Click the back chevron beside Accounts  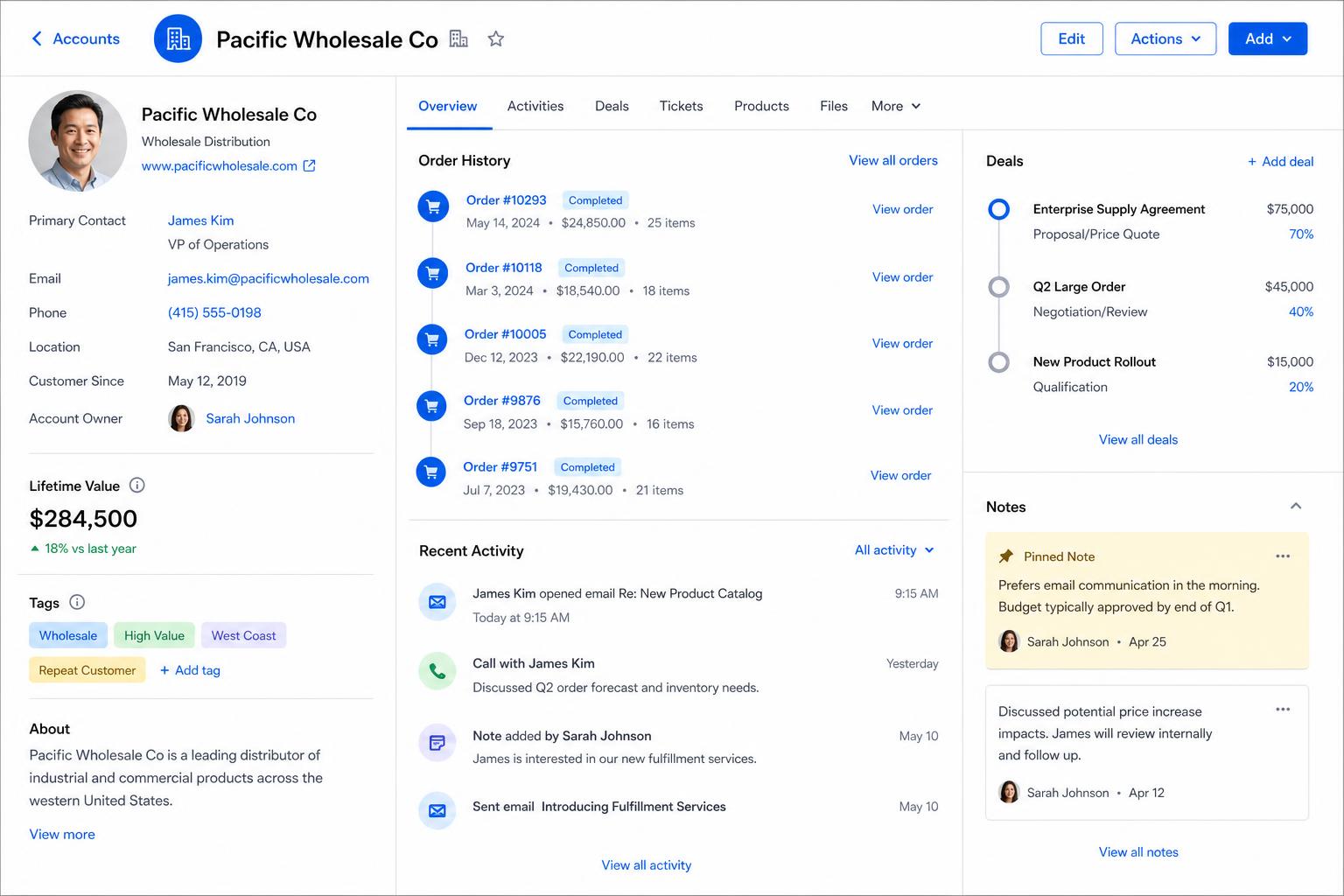[x=37, y=38]
